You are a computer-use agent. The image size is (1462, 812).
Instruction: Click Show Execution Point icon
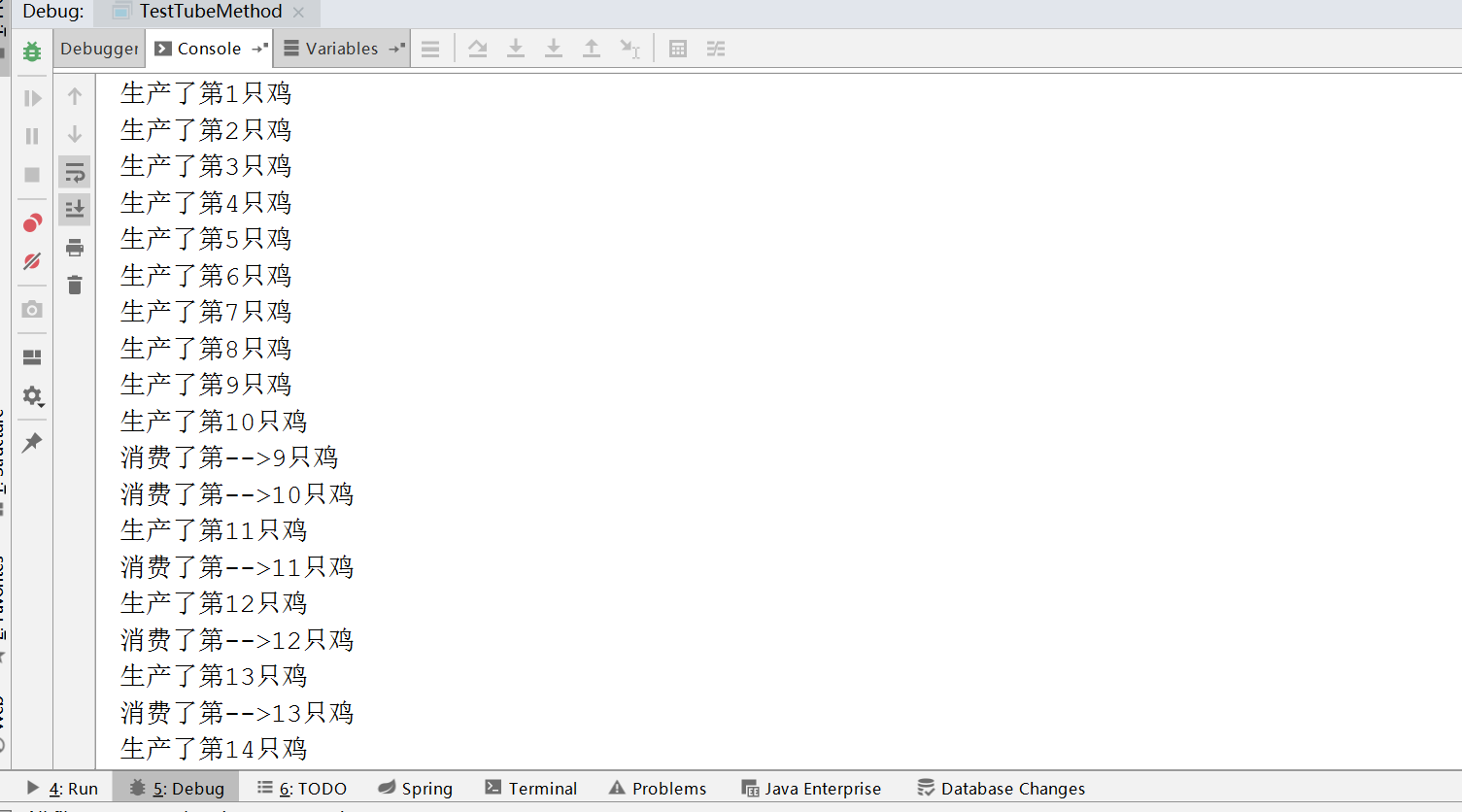430,49
